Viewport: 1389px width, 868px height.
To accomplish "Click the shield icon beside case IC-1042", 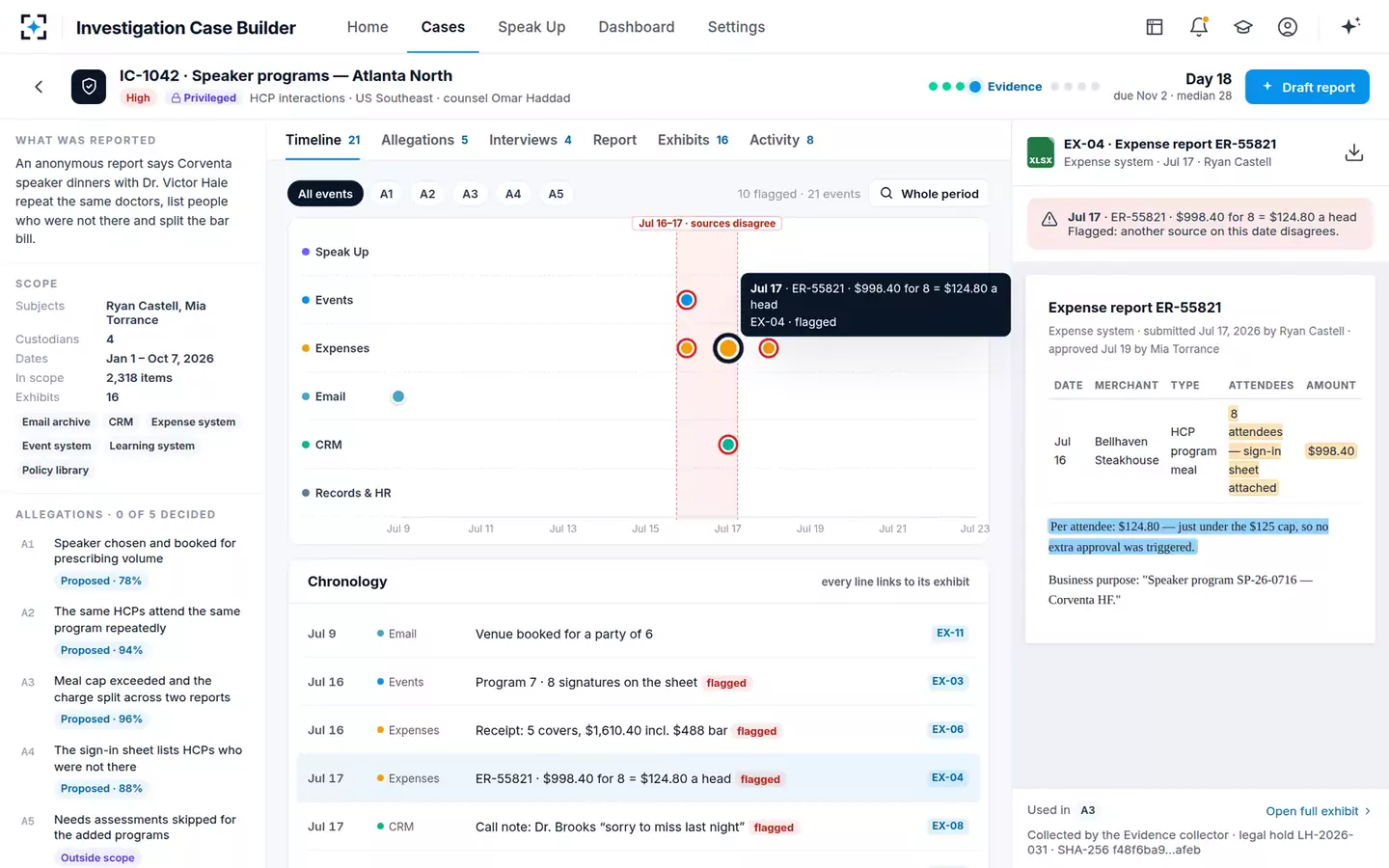I will [x=89, y=87].
